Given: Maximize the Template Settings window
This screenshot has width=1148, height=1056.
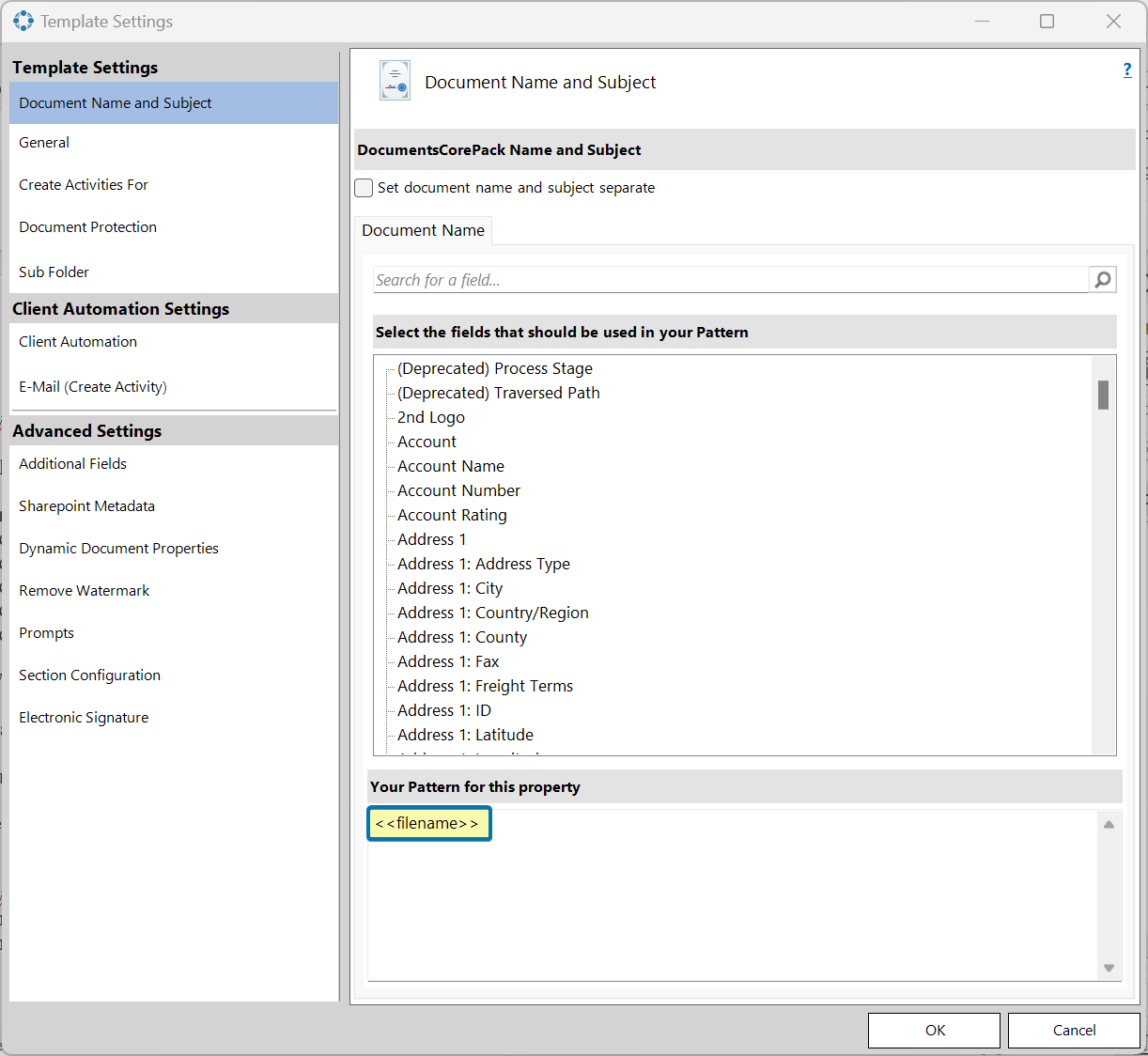Looking at the screenshot, I should pos(1047,21).
